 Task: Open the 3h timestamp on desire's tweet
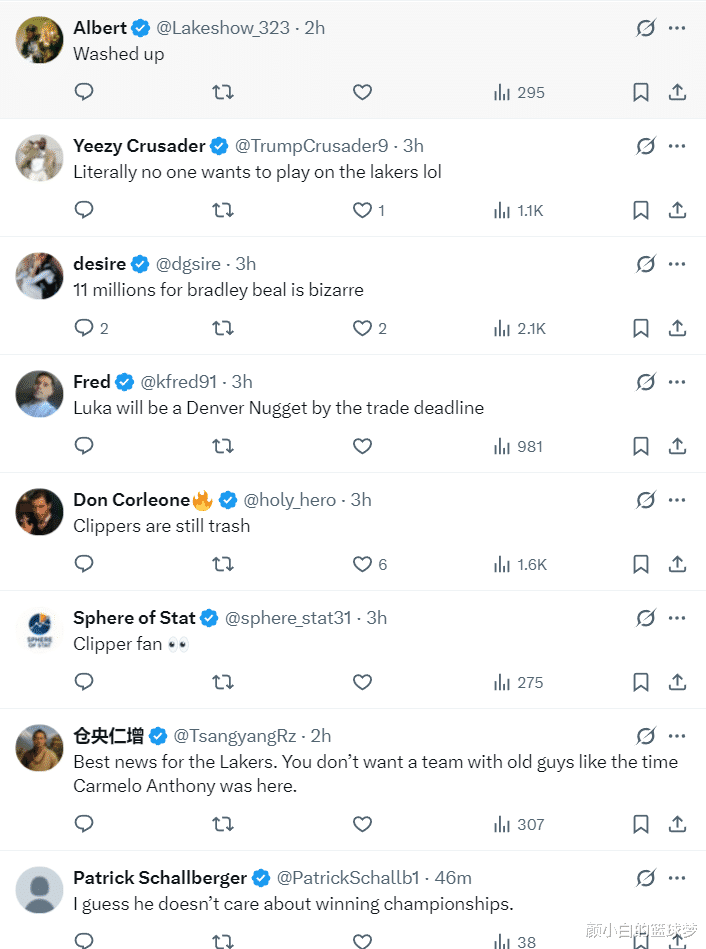pos(246,264)
